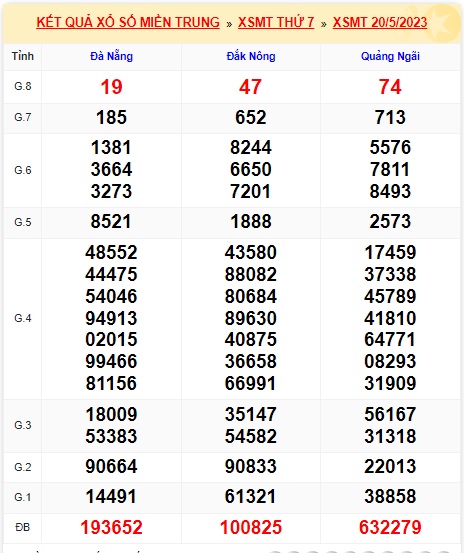Click the Đà Nẵng province header
Viewport: 464px width, 553px height.
pos(111,56)
